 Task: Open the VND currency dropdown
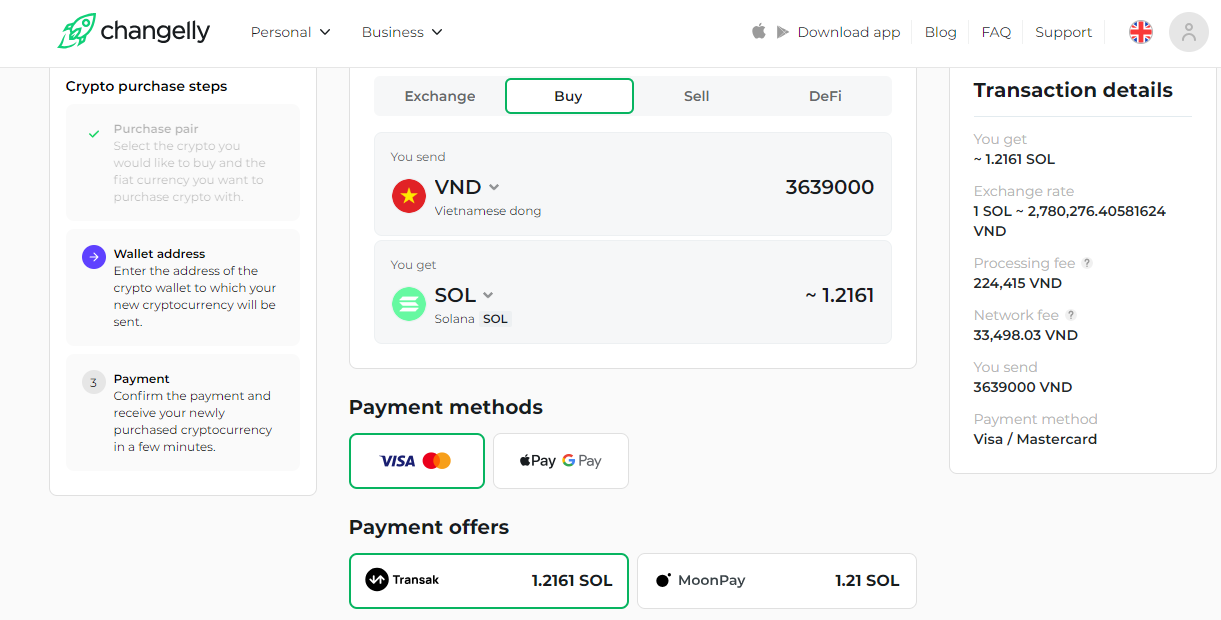(467, 187)
